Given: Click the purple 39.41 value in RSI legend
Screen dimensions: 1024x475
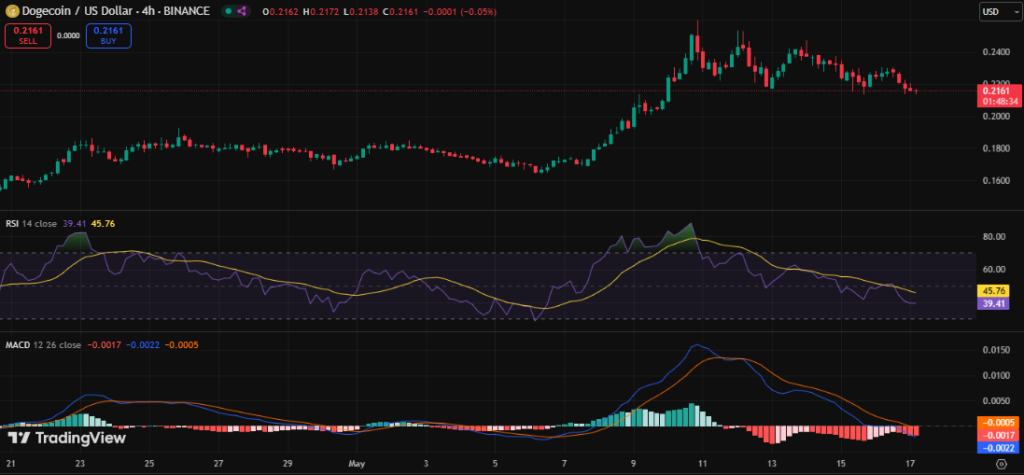Looking at the screenshot, I should [x=74, y=223].
